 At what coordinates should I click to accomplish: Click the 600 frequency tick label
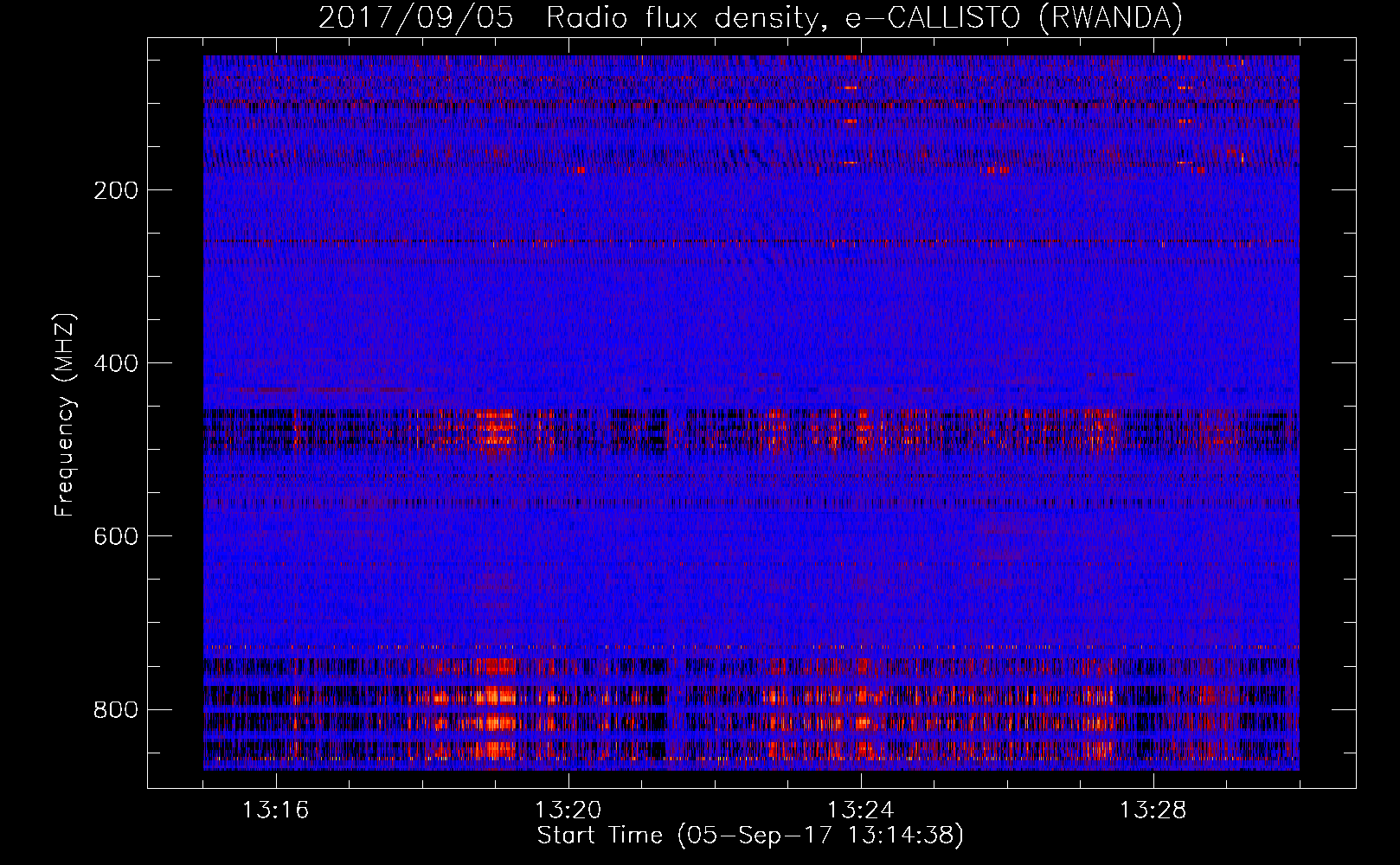tap(116, 536)
